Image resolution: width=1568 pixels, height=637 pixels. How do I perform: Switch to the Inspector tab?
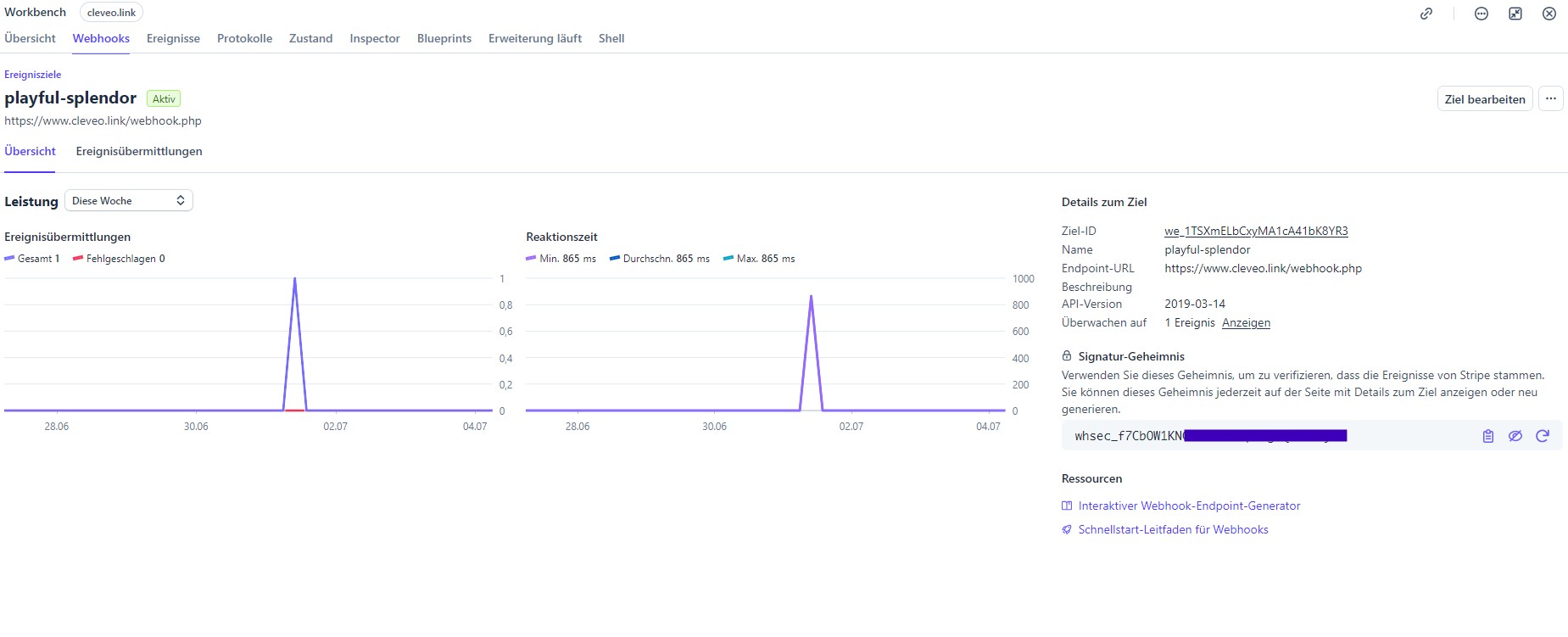coord(375,38)
